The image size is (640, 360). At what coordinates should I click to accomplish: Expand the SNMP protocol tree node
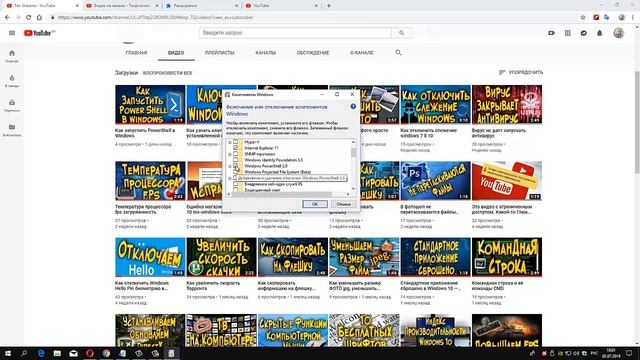tap(230, 154)
